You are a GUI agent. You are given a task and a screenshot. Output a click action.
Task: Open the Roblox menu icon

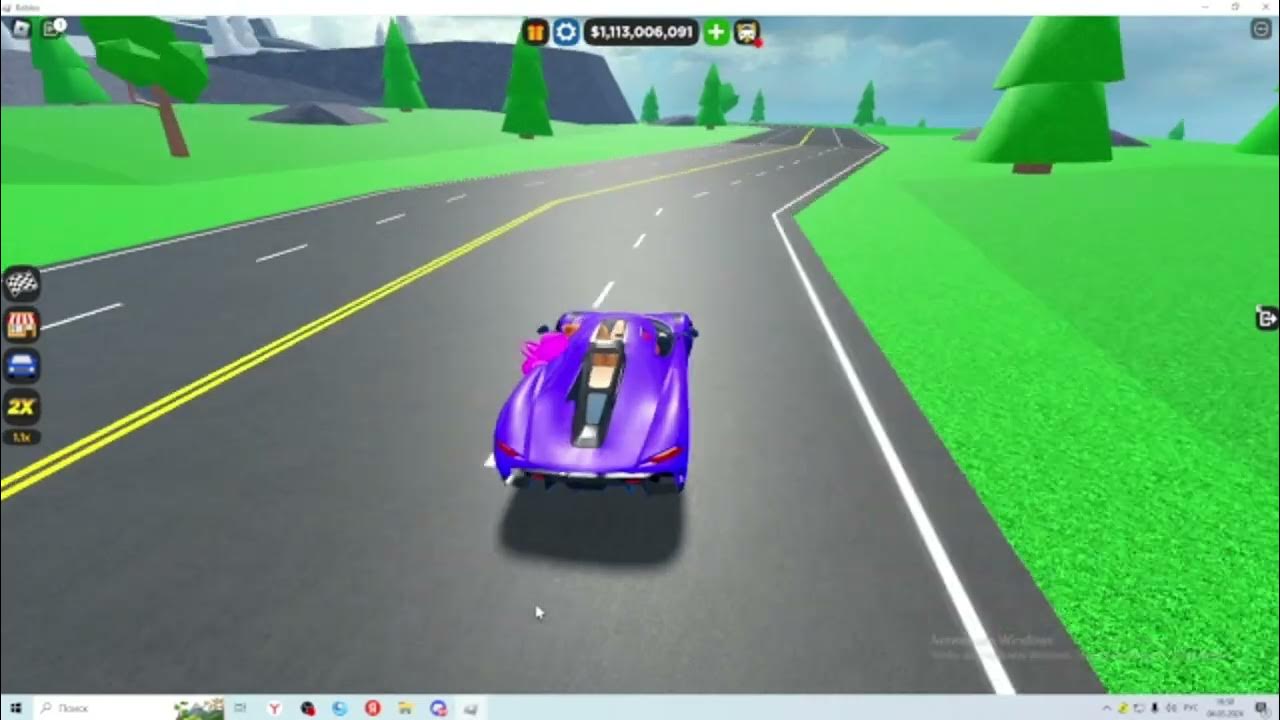pos(21,29)
